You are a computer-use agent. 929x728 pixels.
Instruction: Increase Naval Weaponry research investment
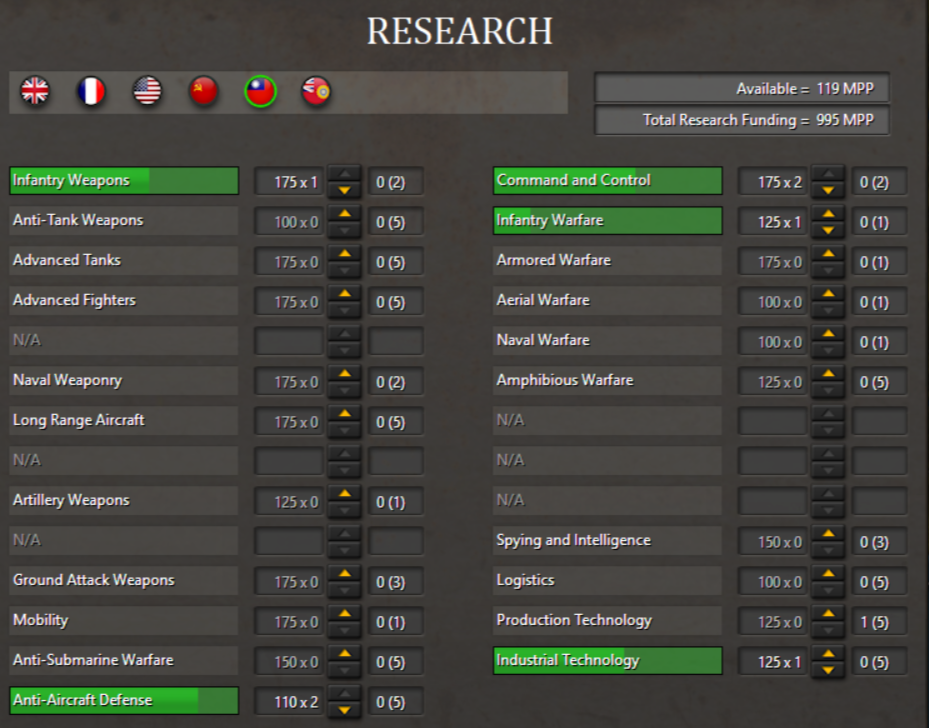pyautogui.click(x=344, y=374)
